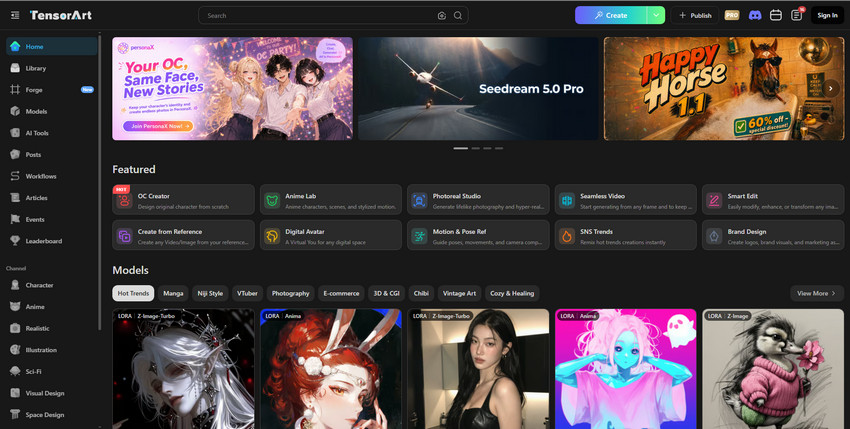The image size is (850, 429).
Task: Open the Motion & Pose Ref card
Action: click(478, 235)
